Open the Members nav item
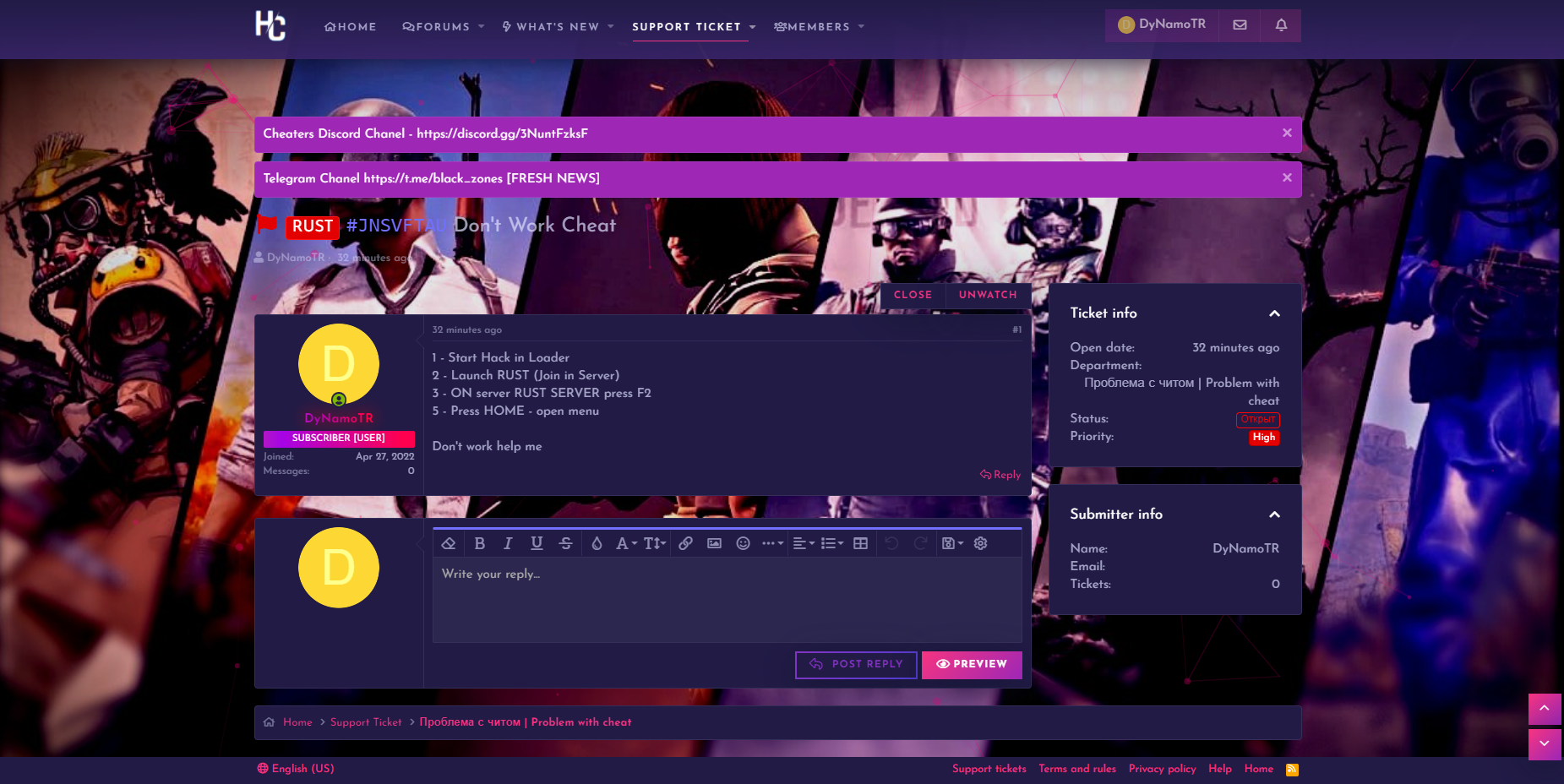This screenshot has height=784, width=1564. (x=812, y=27)
